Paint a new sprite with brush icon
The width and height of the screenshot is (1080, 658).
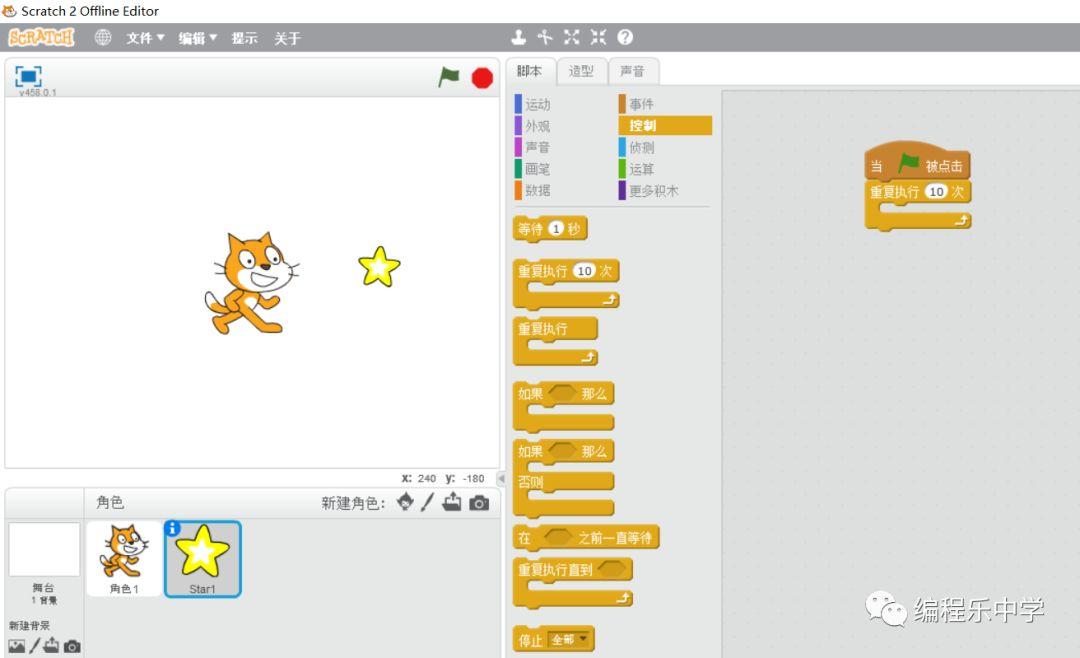(x=428, y=502)
